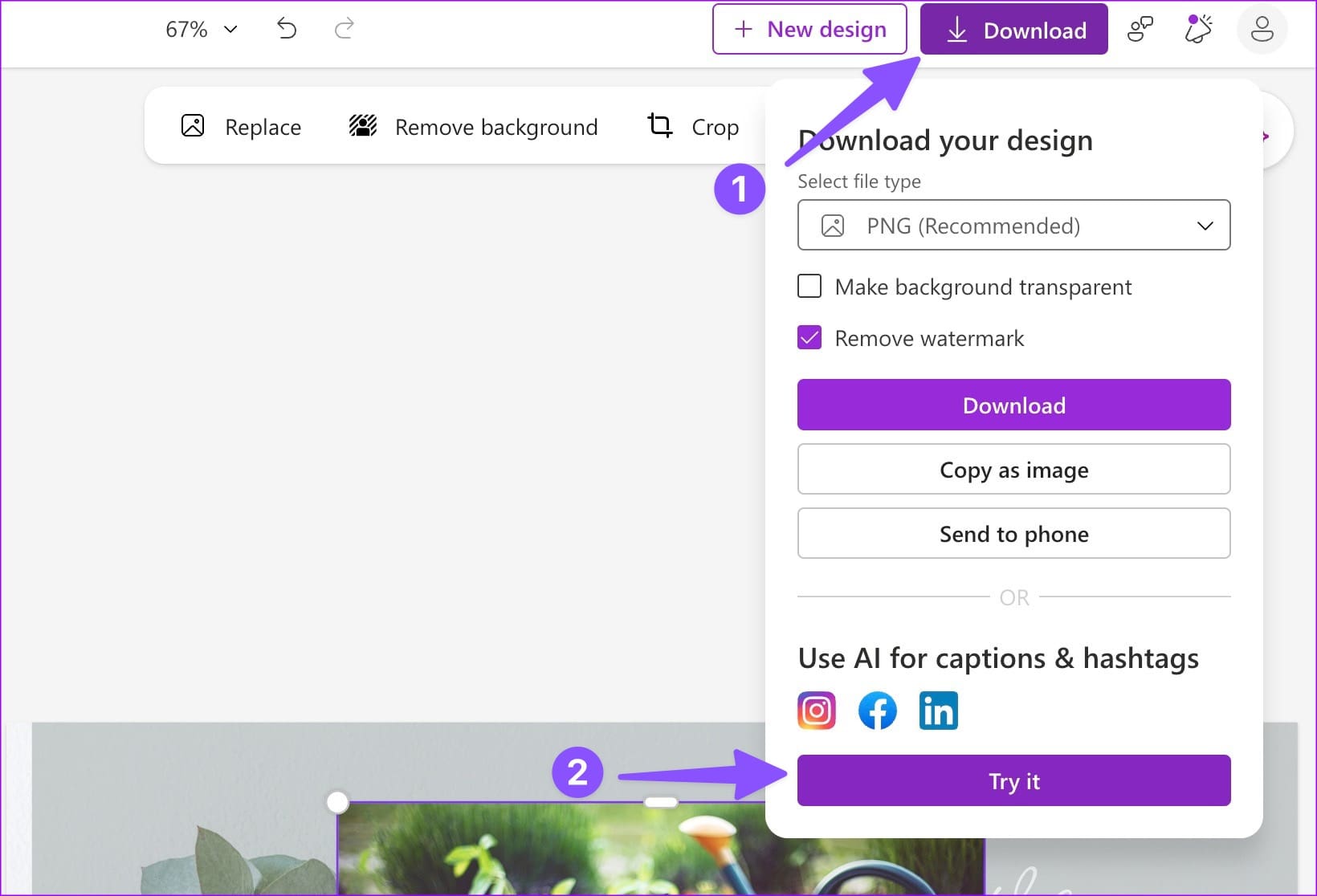This screenshot has width=1317, height=896.
Task: Click the round rotate handle on selected image
Action: pyautogui.click(x=337, y=802)
